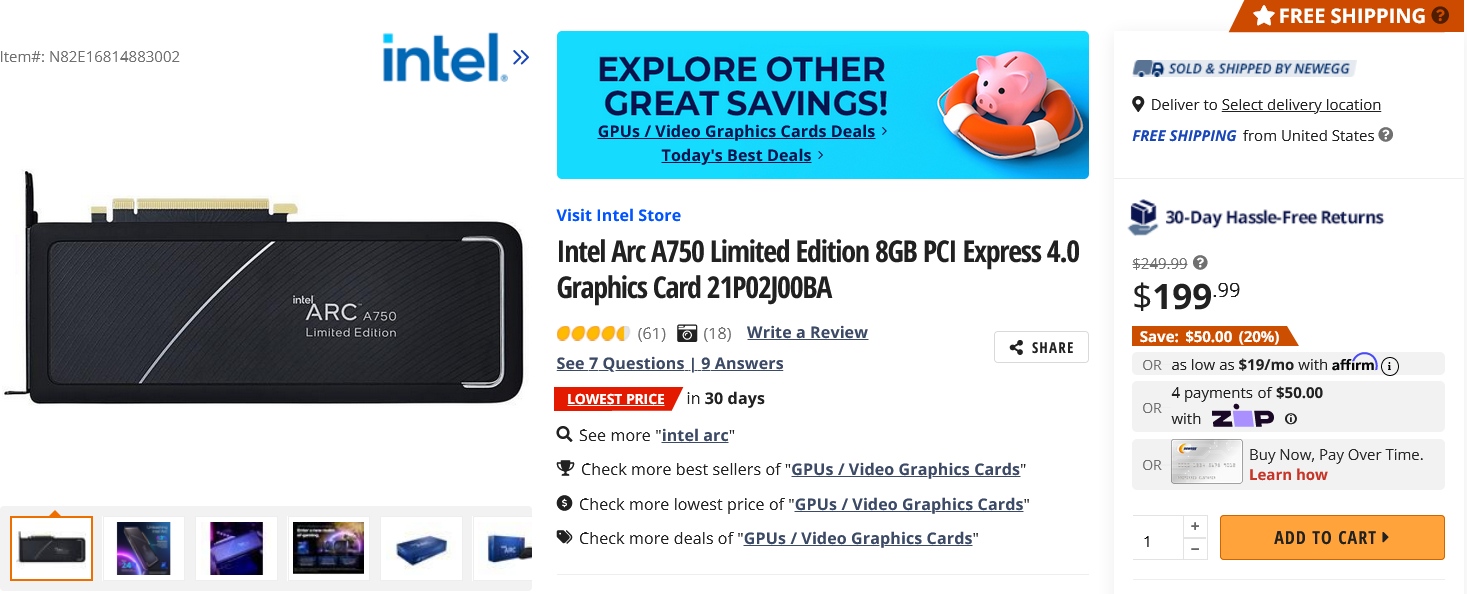Click the Zip payments info icon

(x=1291, y=419)
